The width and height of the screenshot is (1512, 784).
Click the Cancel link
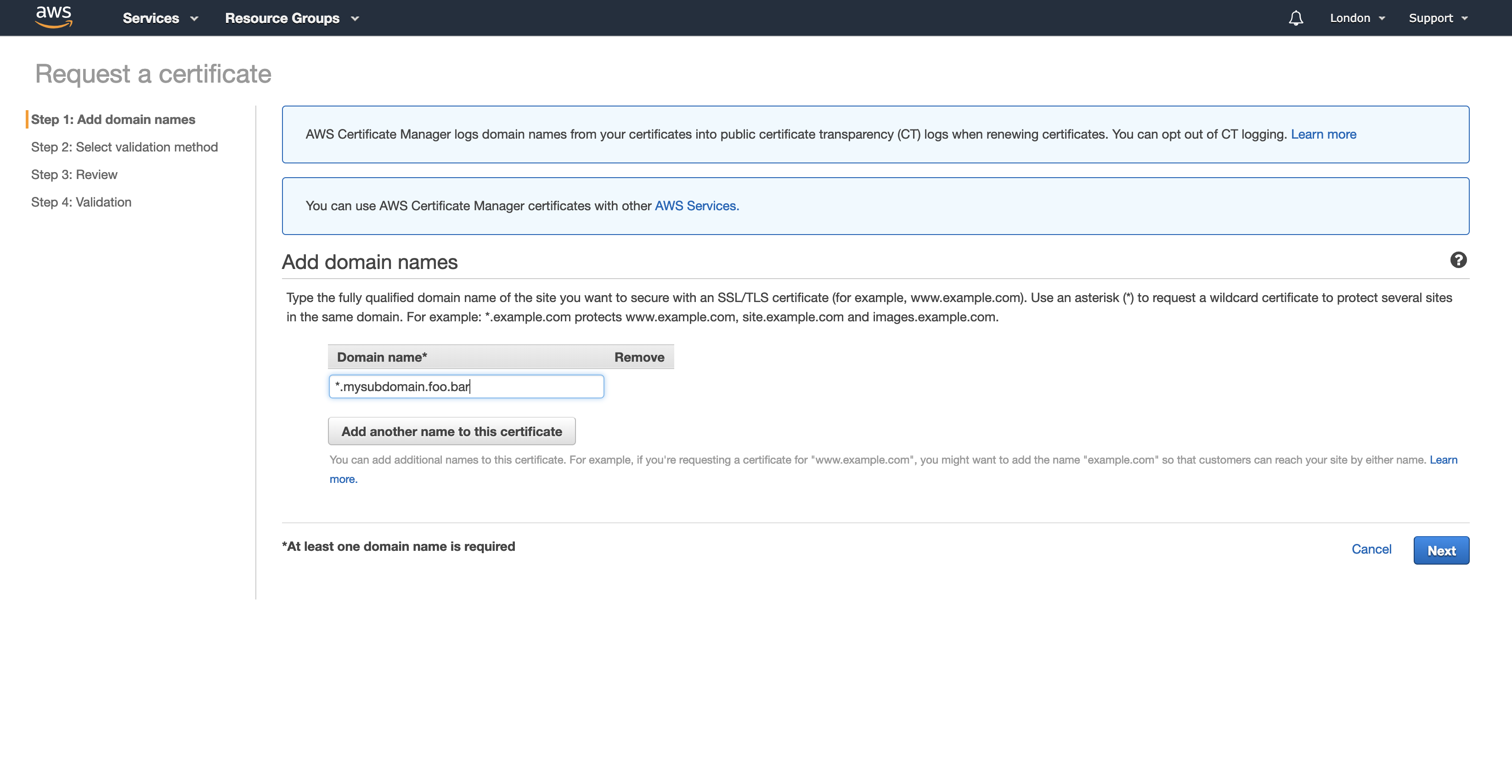click(1371, 549)
